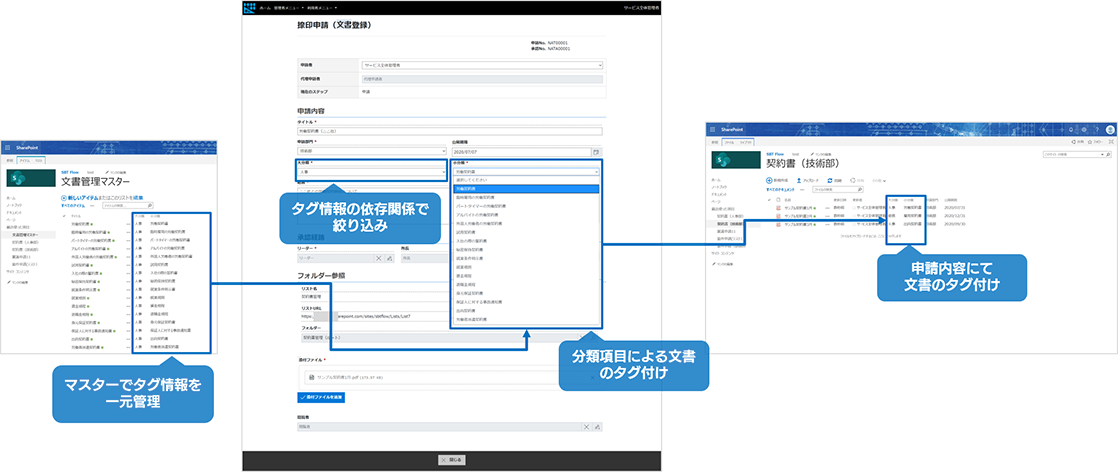Toggle the select-all checkmark in the 契約書（技術部） list header
The width and height of the screenshot is (1118, 472).
coord(769,200)
